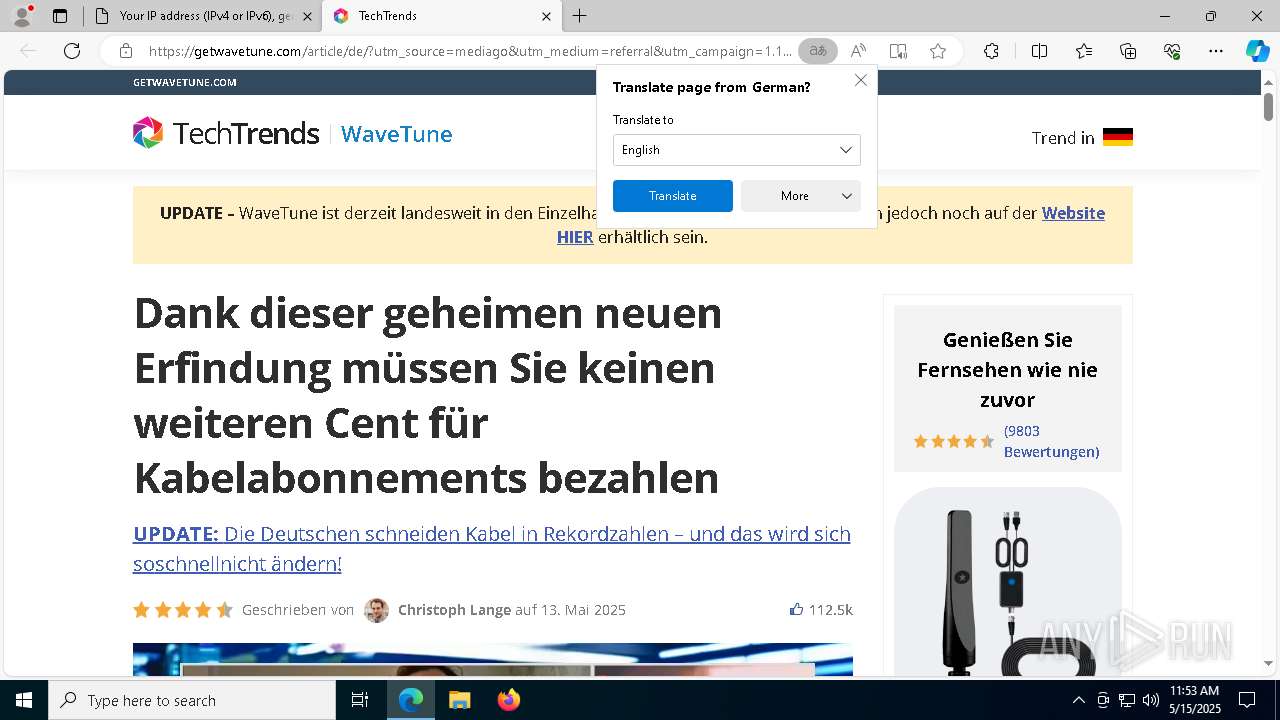The height and width of the screenshot is (720, 1280).
Task: Open the 9803 Bewertungen reviews link
Action: coord(1051,441)
